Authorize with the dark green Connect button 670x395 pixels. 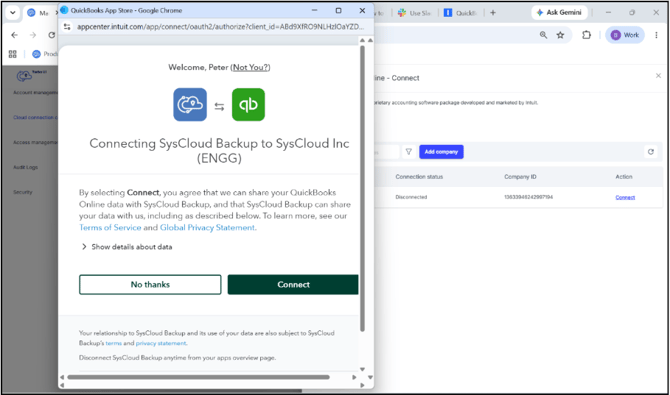pyautogui.click(x=293, y=284)
